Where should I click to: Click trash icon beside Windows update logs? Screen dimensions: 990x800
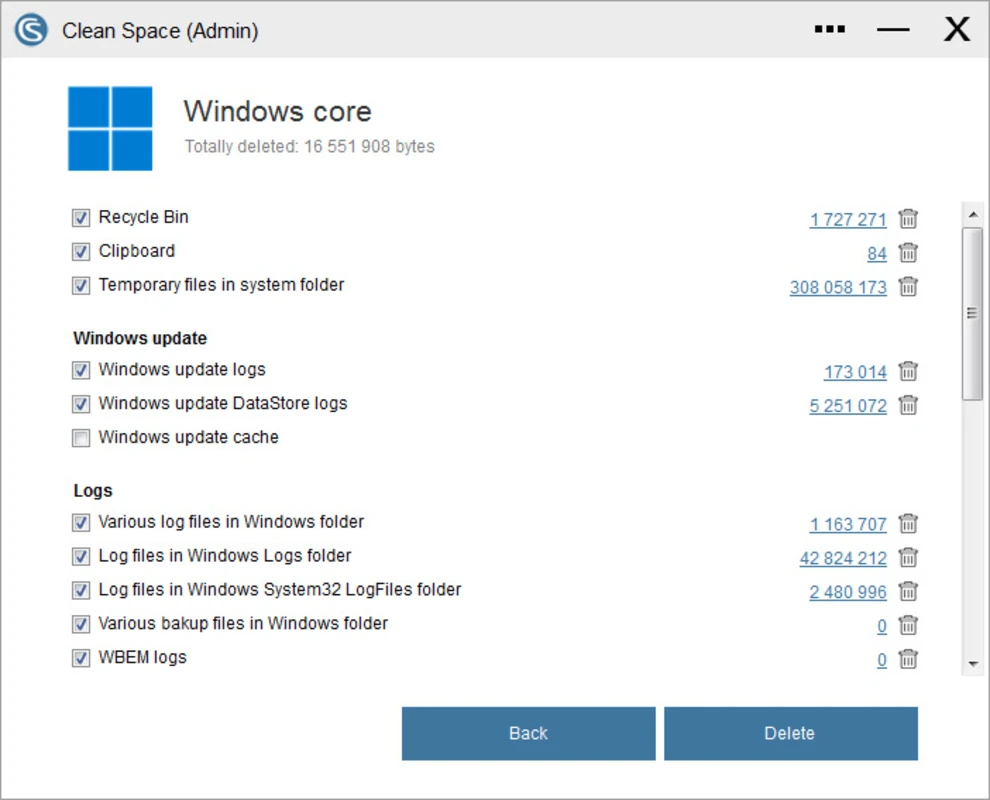[908, 372]
